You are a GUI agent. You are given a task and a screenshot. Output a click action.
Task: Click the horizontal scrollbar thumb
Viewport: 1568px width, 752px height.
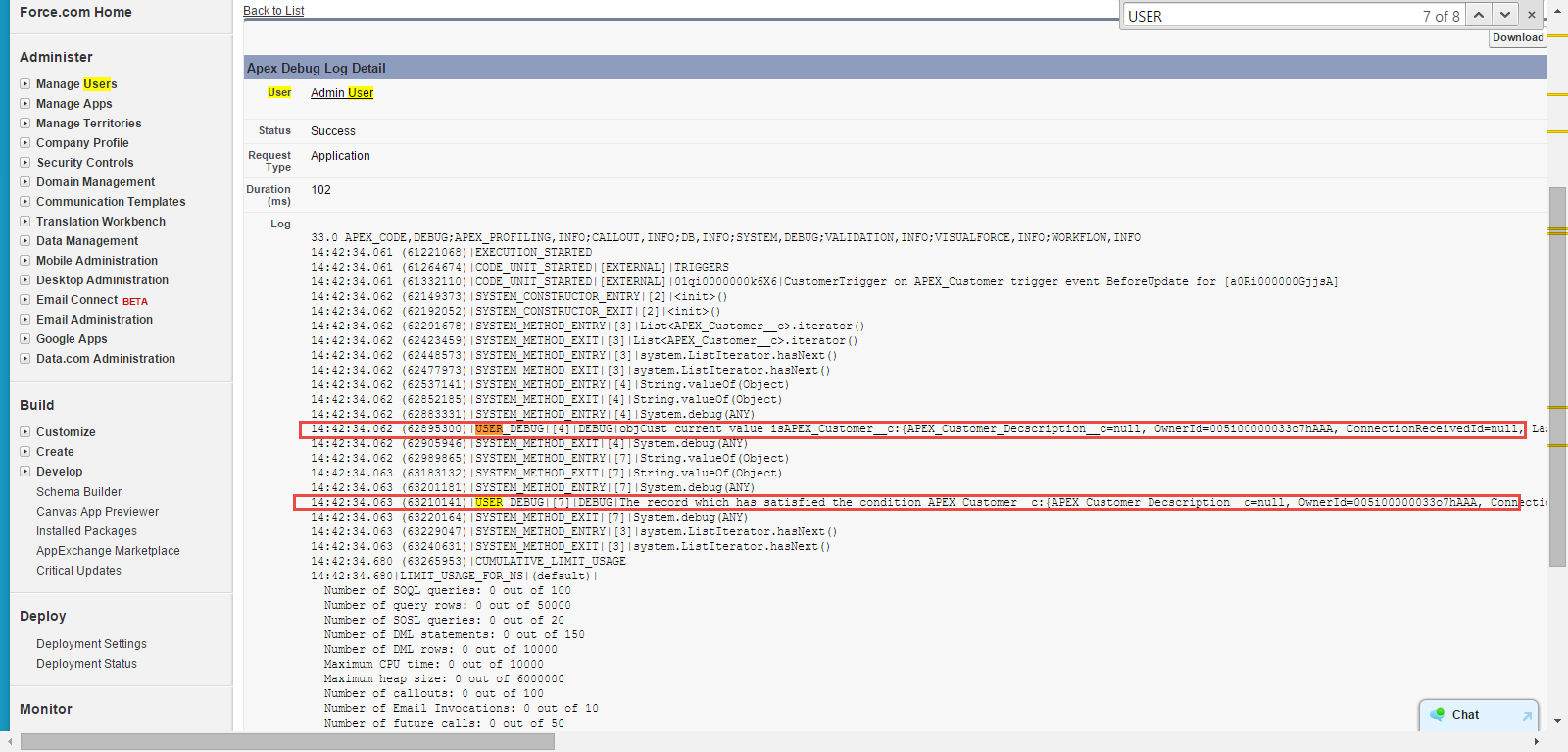point(287,742)
